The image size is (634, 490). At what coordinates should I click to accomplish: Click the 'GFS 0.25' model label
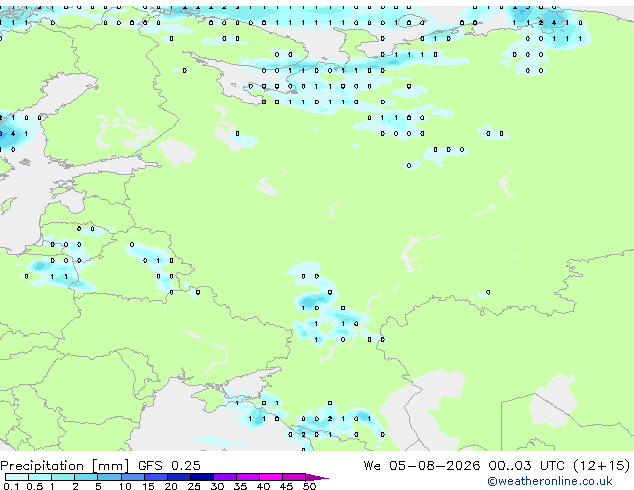[x=169, y=466]
